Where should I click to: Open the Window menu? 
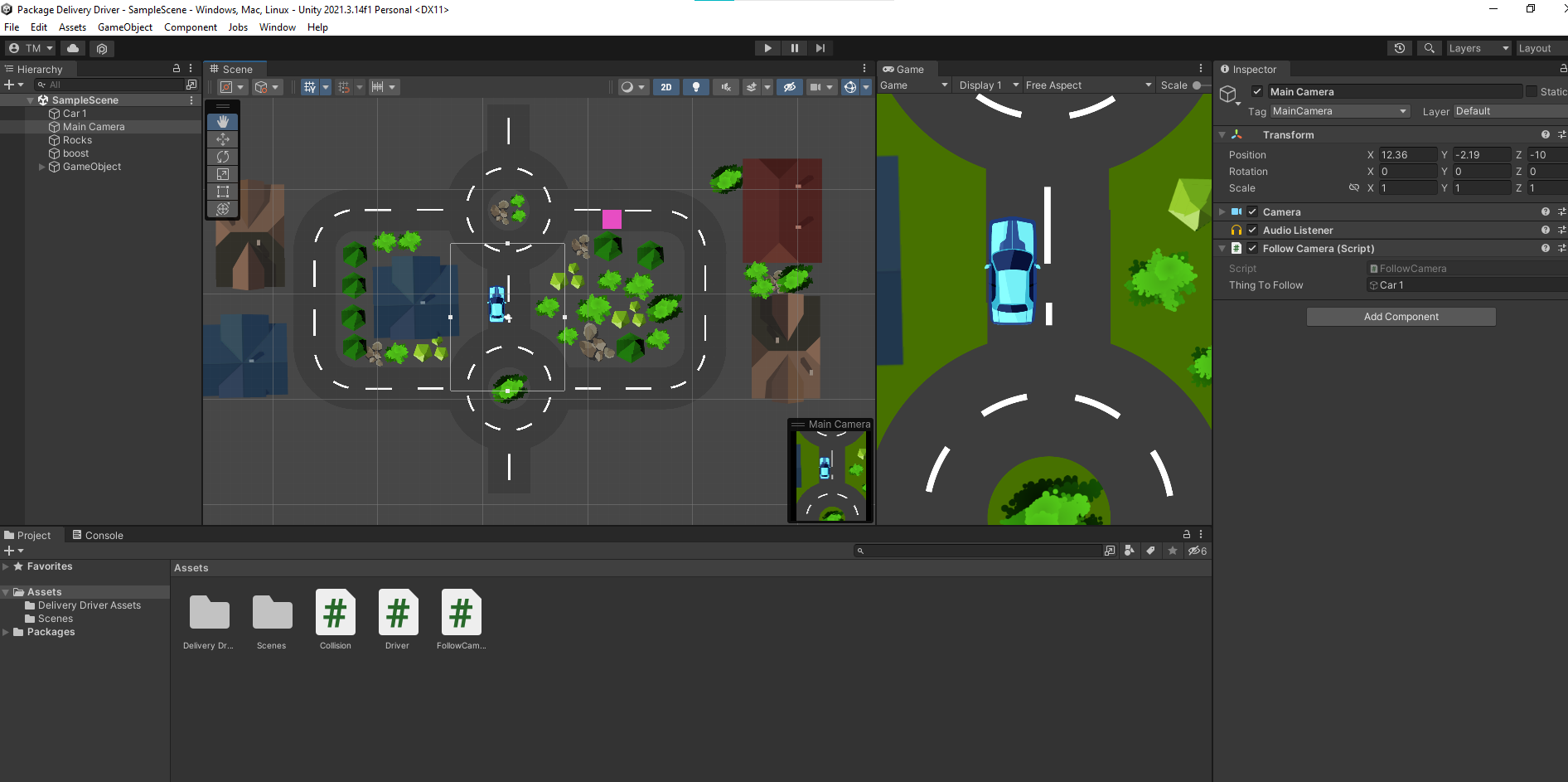[x=278, y=27]
